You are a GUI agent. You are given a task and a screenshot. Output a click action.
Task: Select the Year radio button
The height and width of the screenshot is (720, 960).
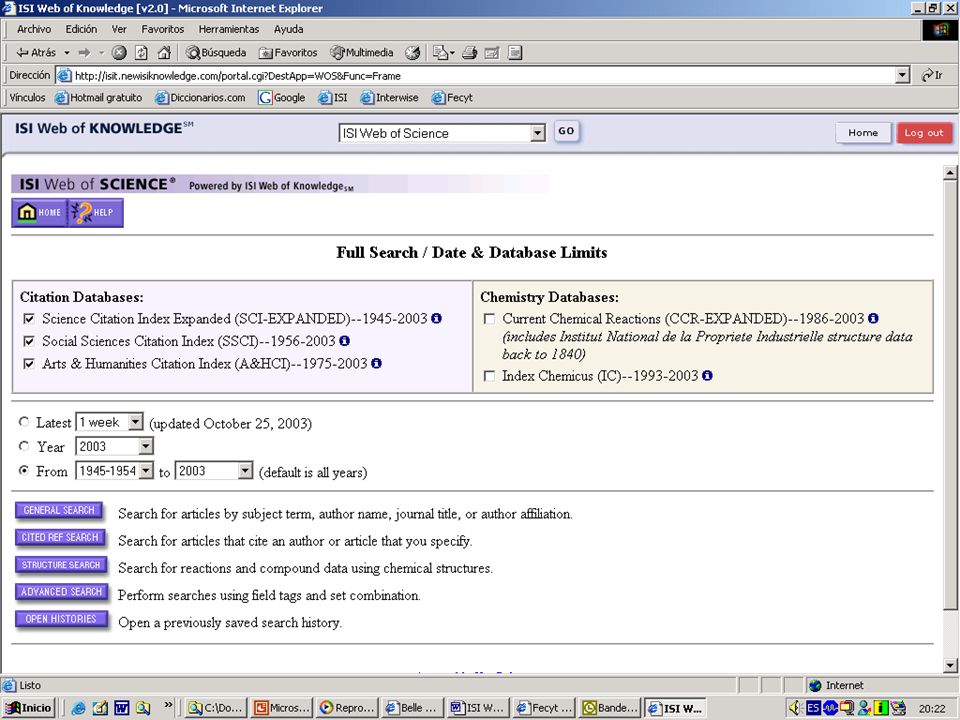click(x=24, y=446)
